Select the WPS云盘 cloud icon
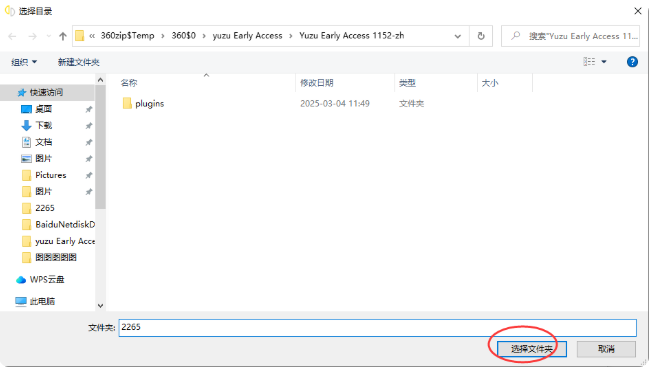649x370 pixels. tap(21, 280)
